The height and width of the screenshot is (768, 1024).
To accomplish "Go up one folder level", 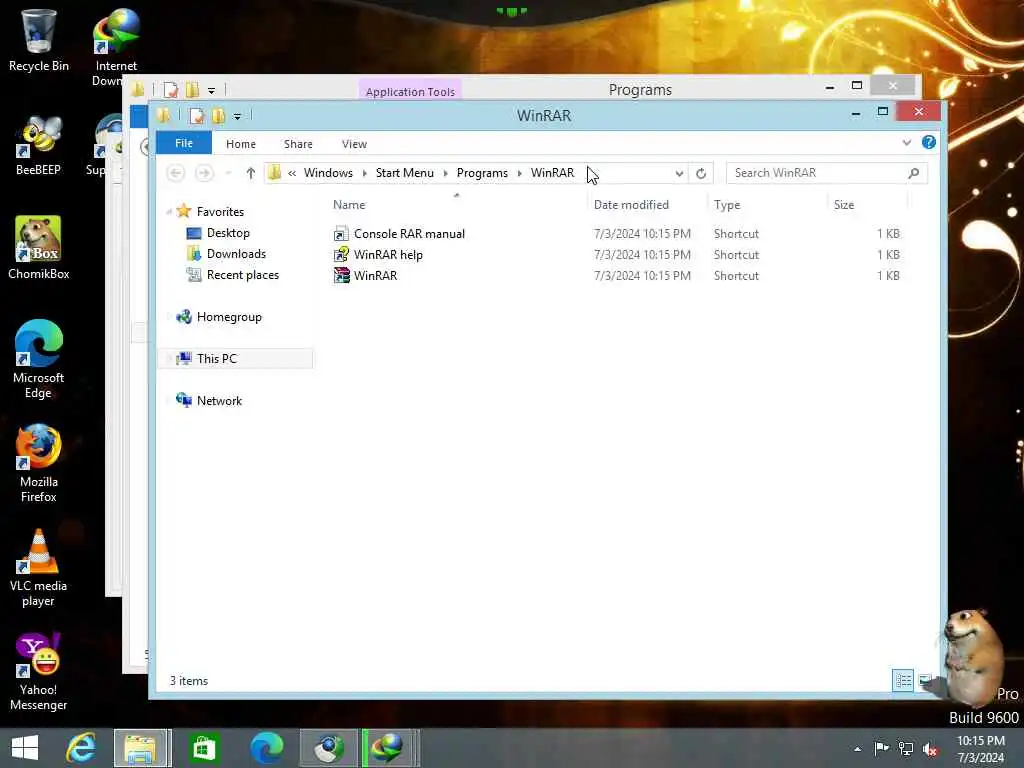I will coord(251,173).
